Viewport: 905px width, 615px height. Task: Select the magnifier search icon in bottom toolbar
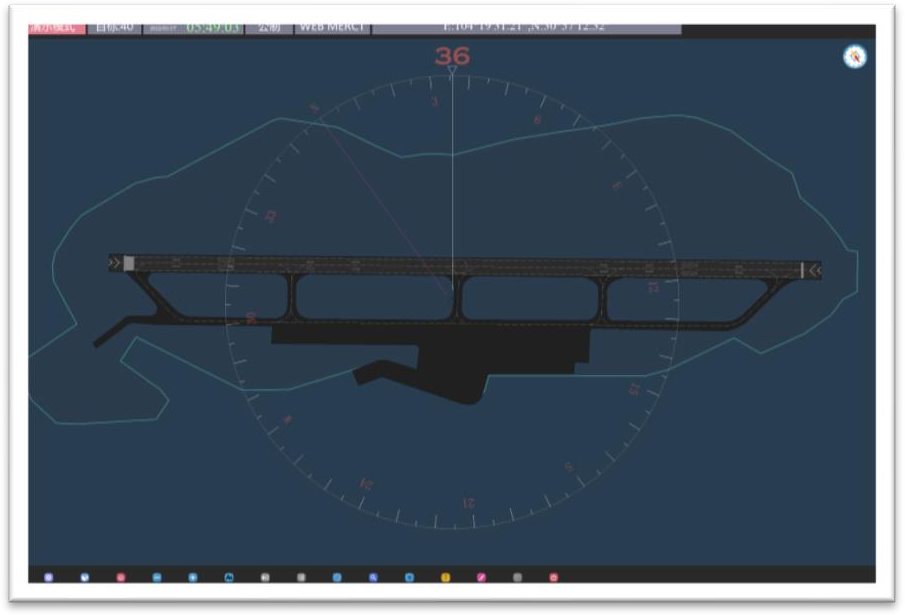coord(373,577)
